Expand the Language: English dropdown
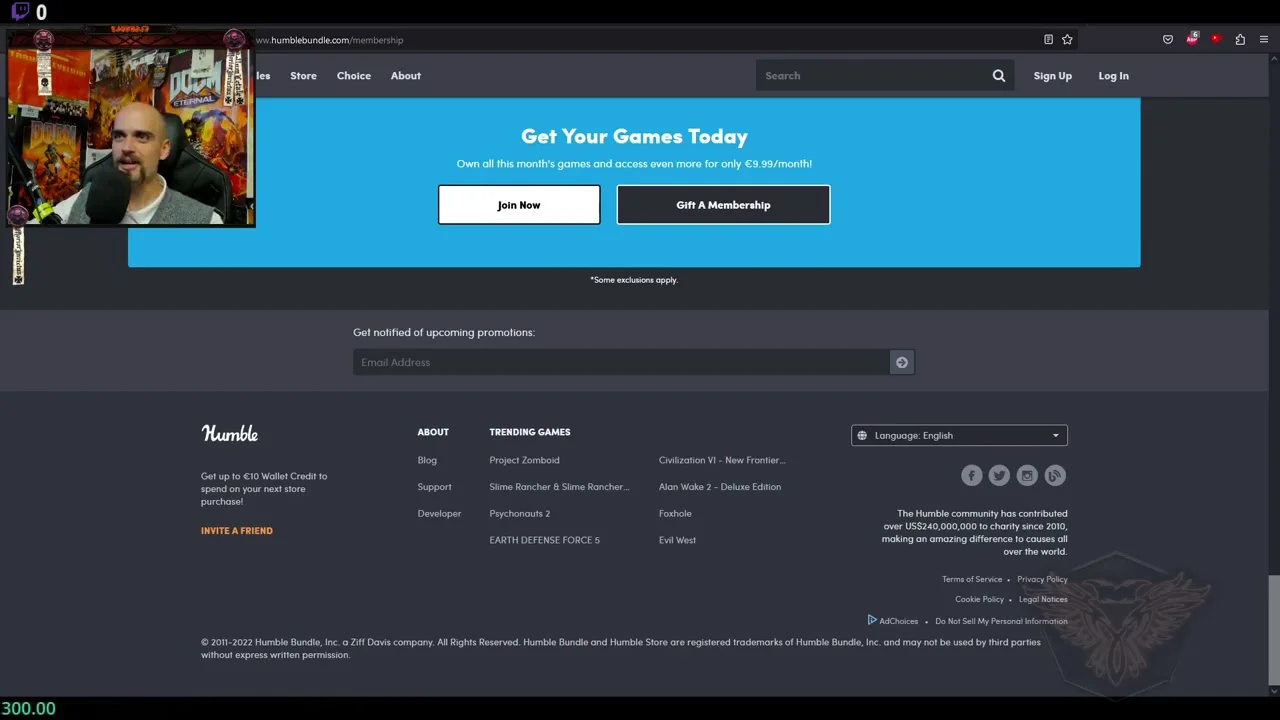Screen dimensions: 1280x720 (959, 435)
